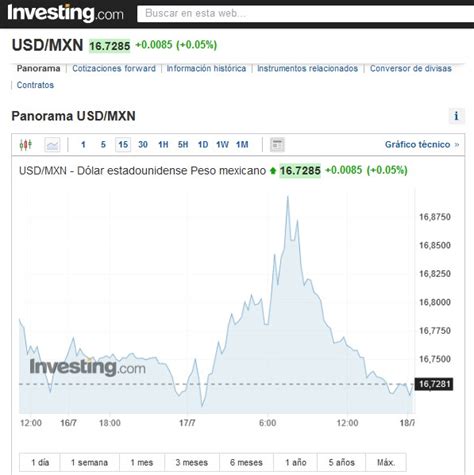The image size is (474, 475).
Task: Show the 6 meses range
Action: 246,462
